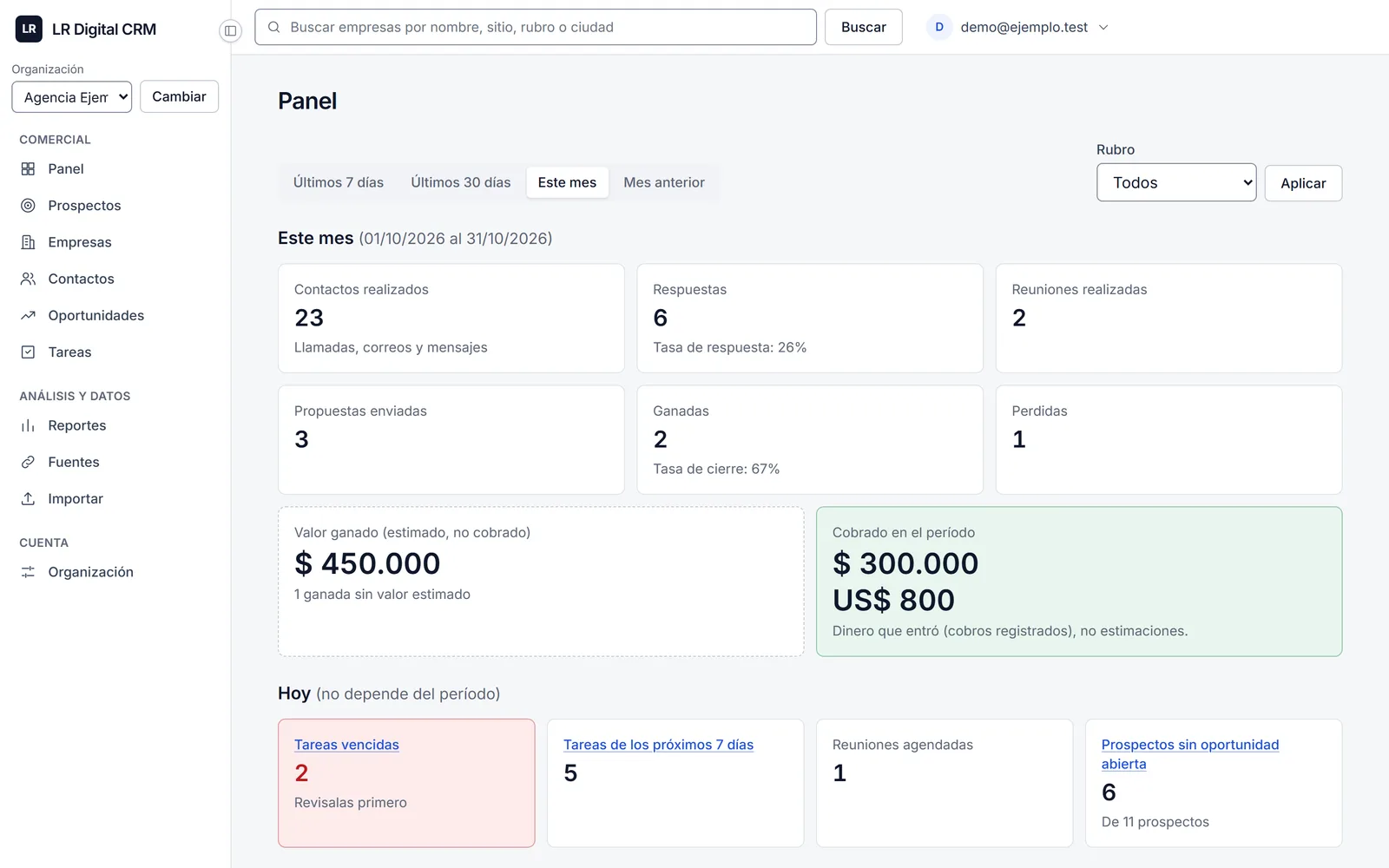1389x868 pixels.
Task: Click Llamadas, correos y mensajes text
Action: [391, 347]
